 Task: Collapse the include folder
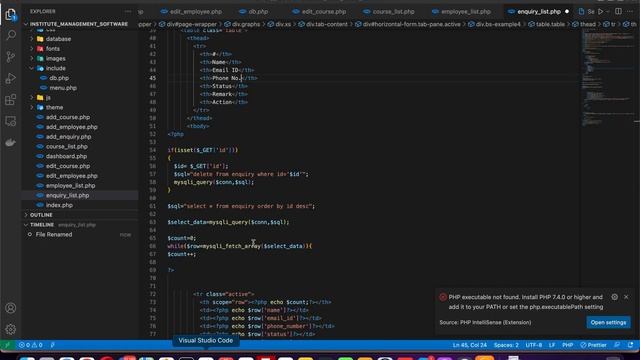coord(56,68)
